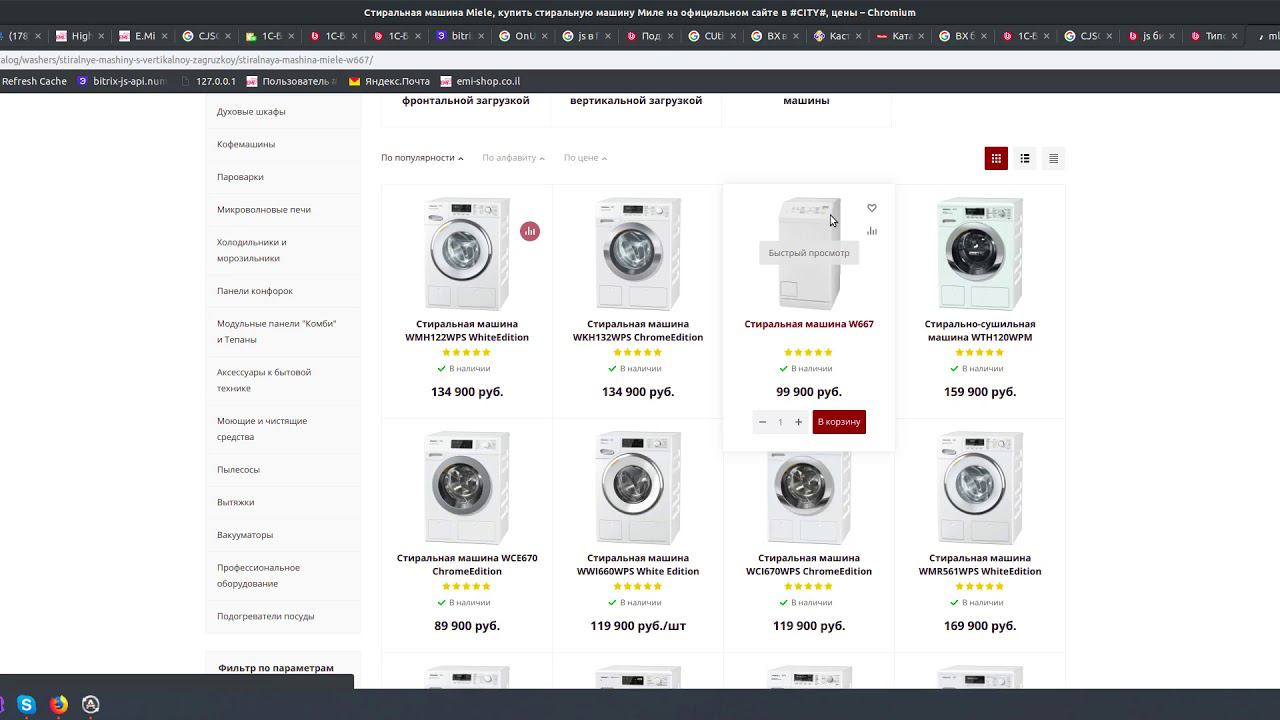Click the Фильтр по параметрам heading
Viewport: 1280px width, 720px height.
(x=276, y=668)
